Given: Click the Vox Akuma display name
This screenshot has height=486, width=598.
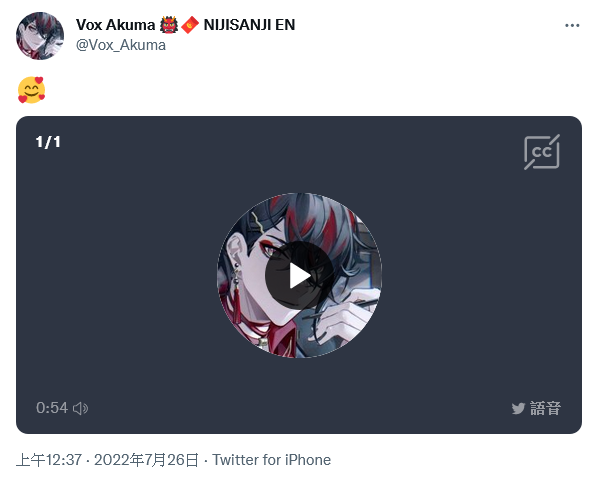Looking at the screenshot, I should 115,25.
